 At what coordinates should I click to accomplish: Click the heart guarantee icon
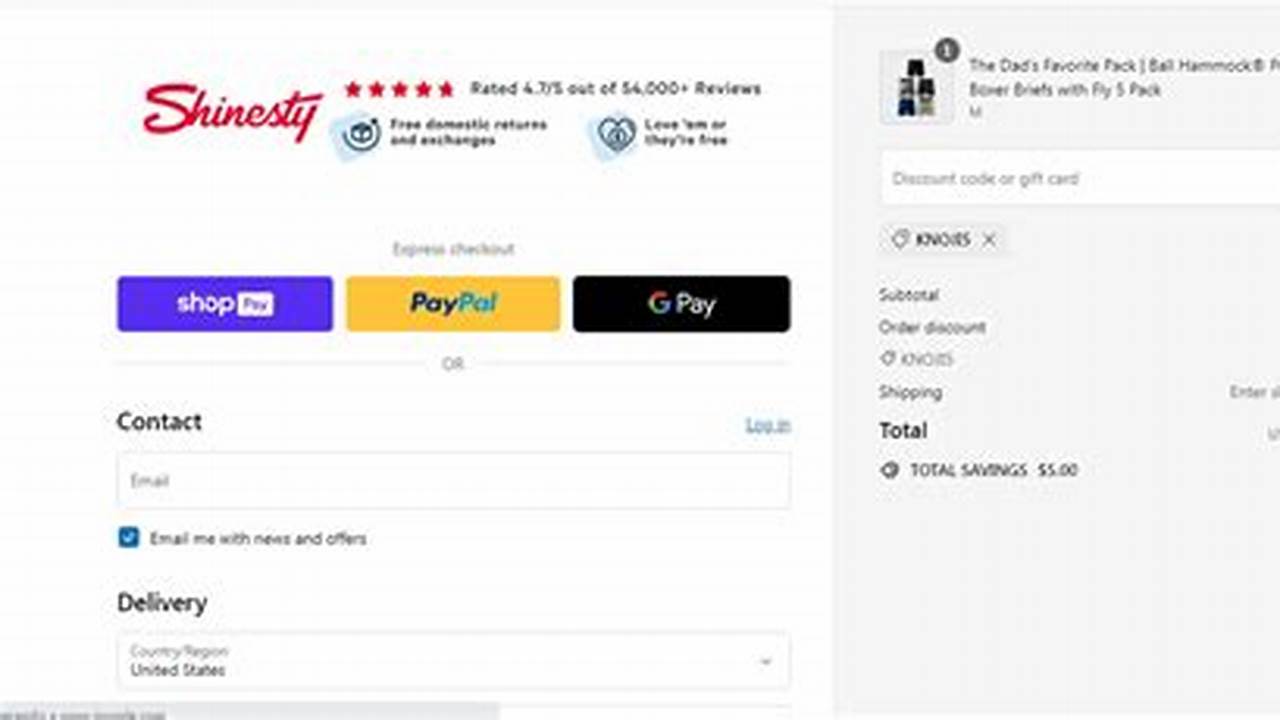tap(615, 134)
